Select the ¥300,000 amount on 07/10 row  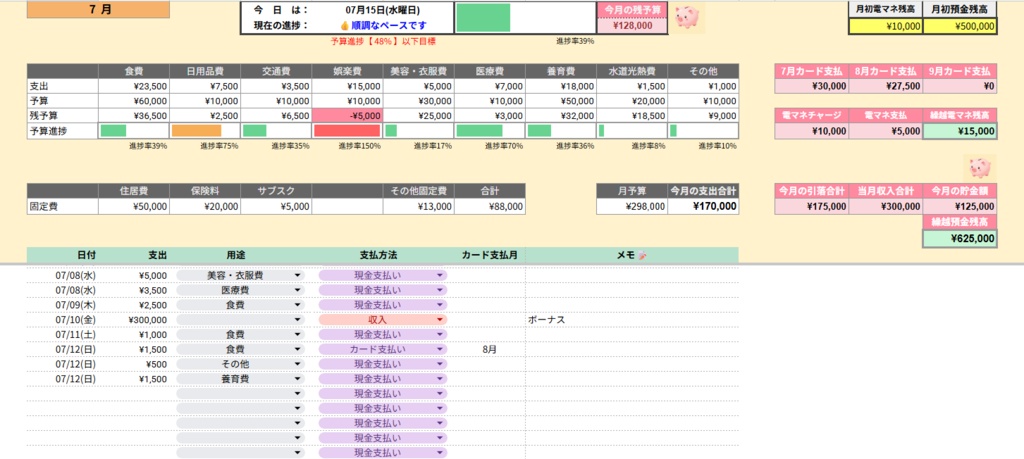pos(134,320)
